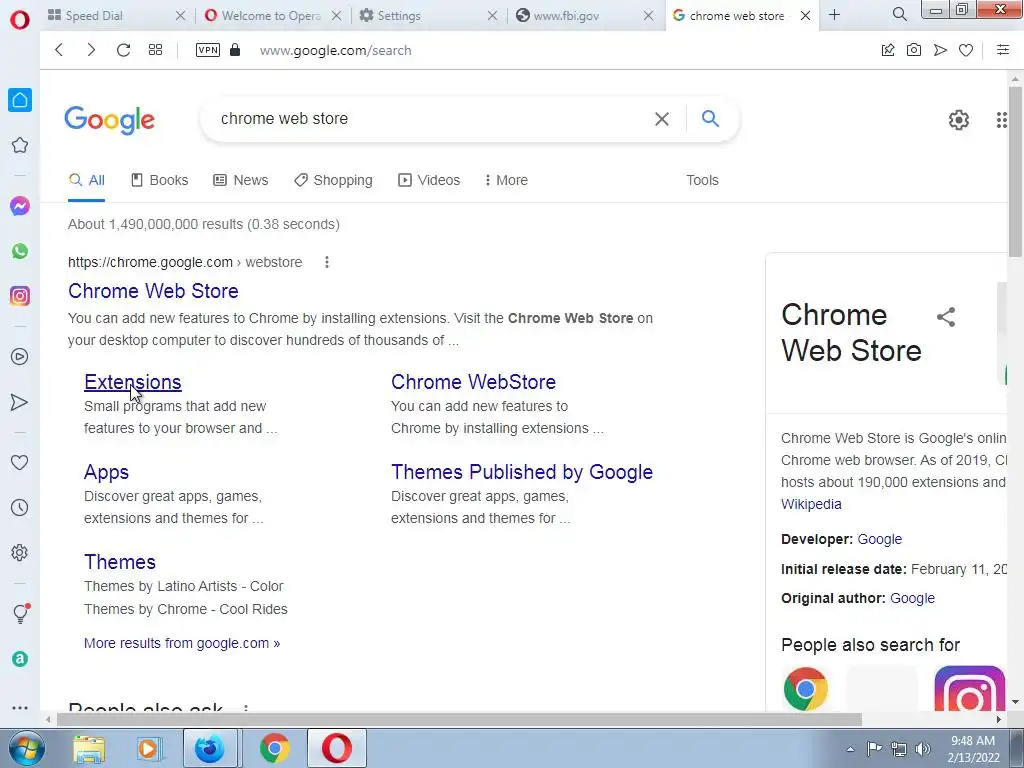Open the tab search magnifier icon

899,14
